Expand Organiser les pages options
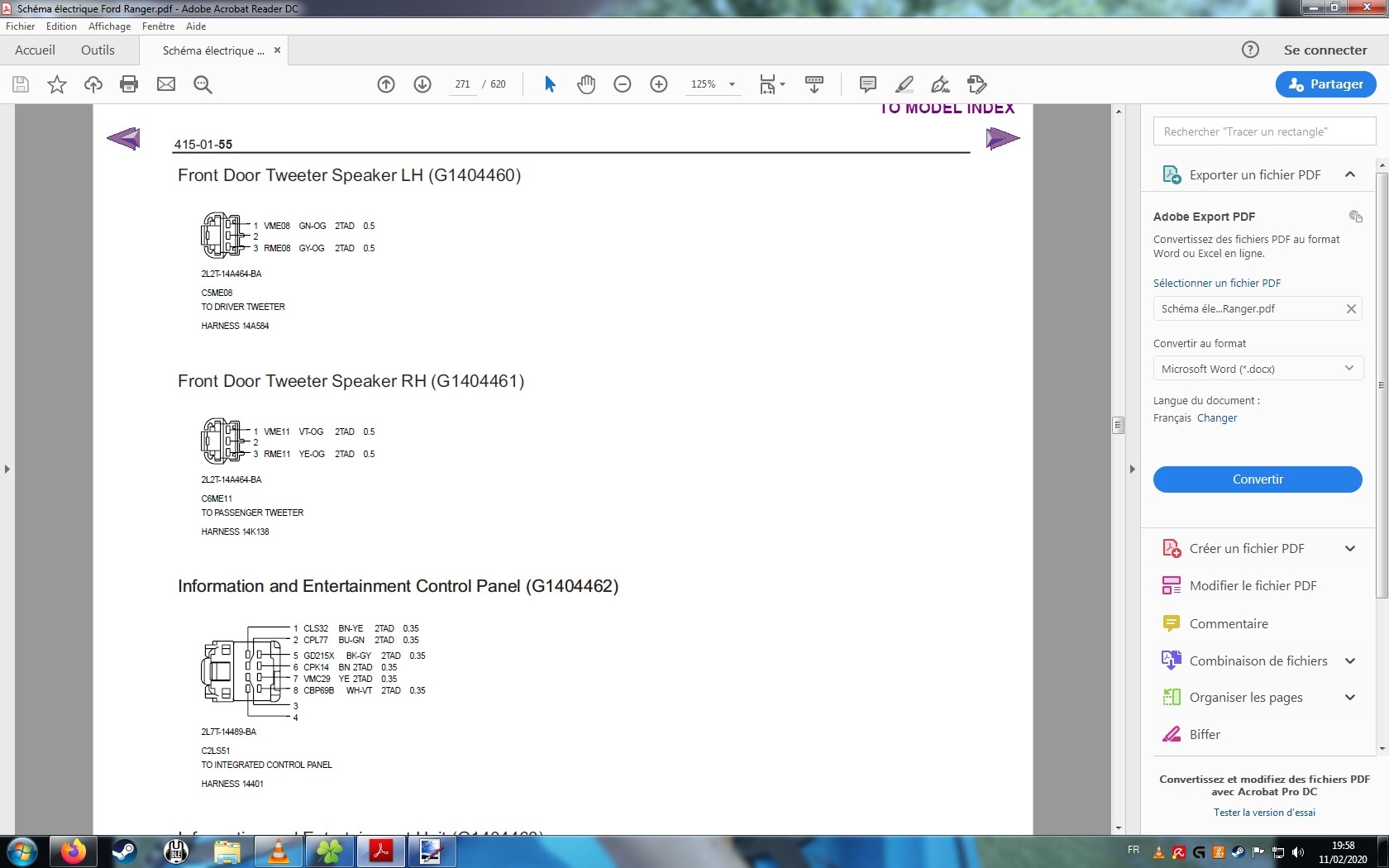The width and height of the screenshot is (1389, 868). [x=1350, y=698]
